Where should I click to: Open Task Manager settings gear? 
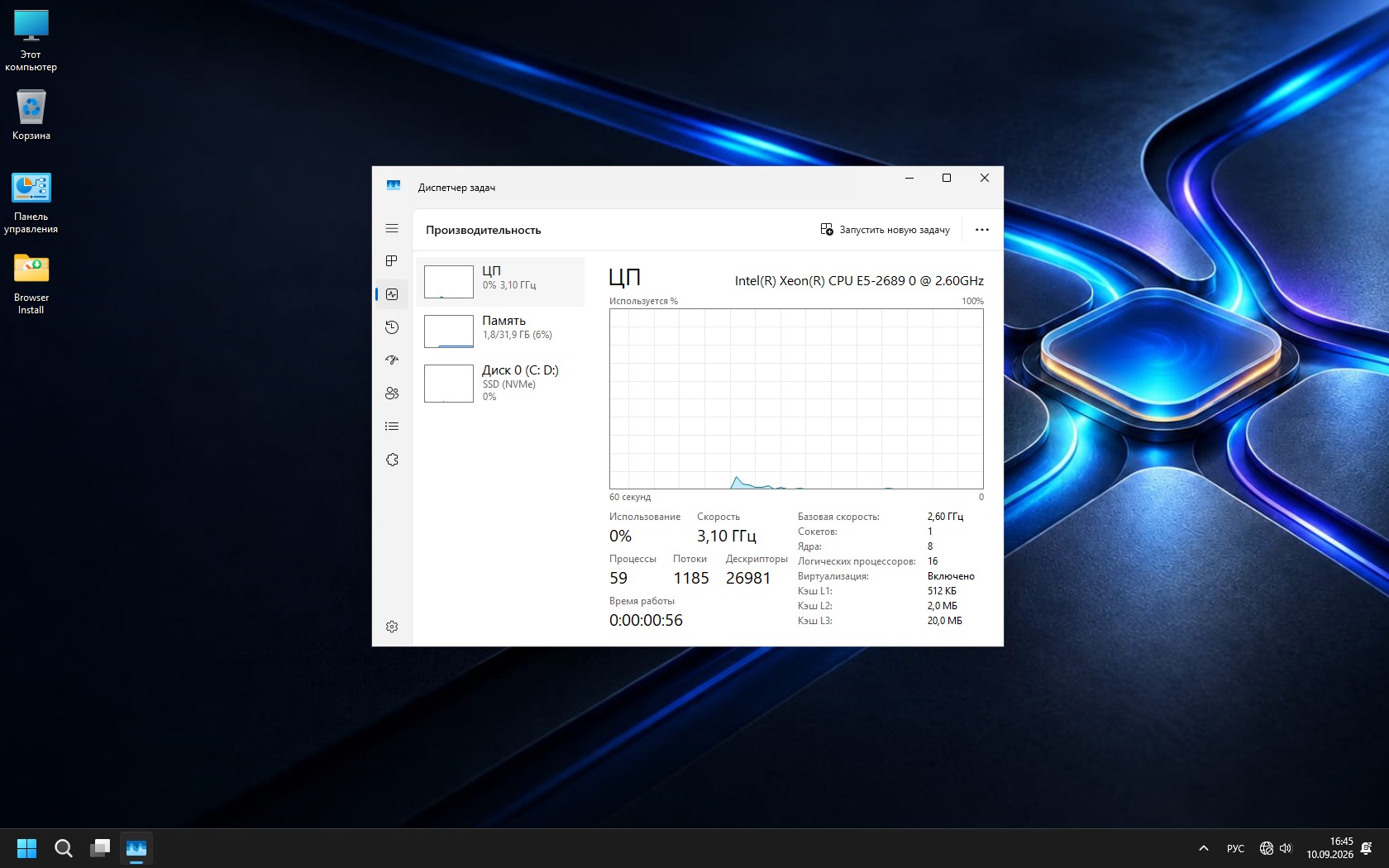coord(392,627)
